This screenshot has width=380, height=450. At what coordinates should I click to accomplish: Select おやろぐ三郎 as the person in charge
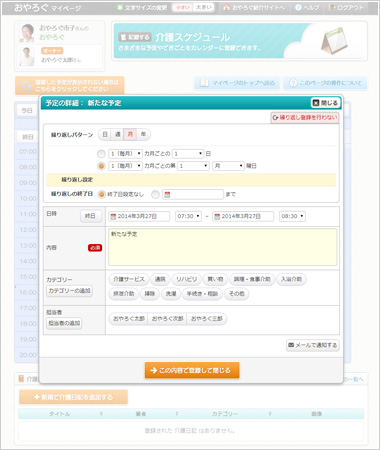(207, 319)
